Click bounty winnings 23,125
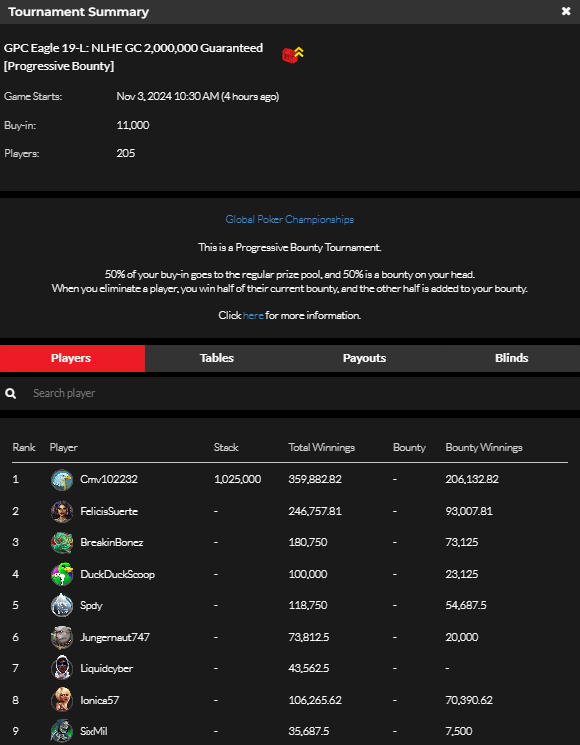This screenshot has width=580, height=745. [x=462, y=574]
